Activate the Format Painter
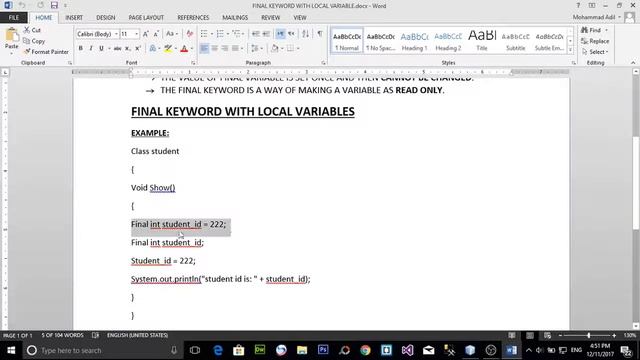The width and height of the screenshot is (640, 360). click(46, 52)
